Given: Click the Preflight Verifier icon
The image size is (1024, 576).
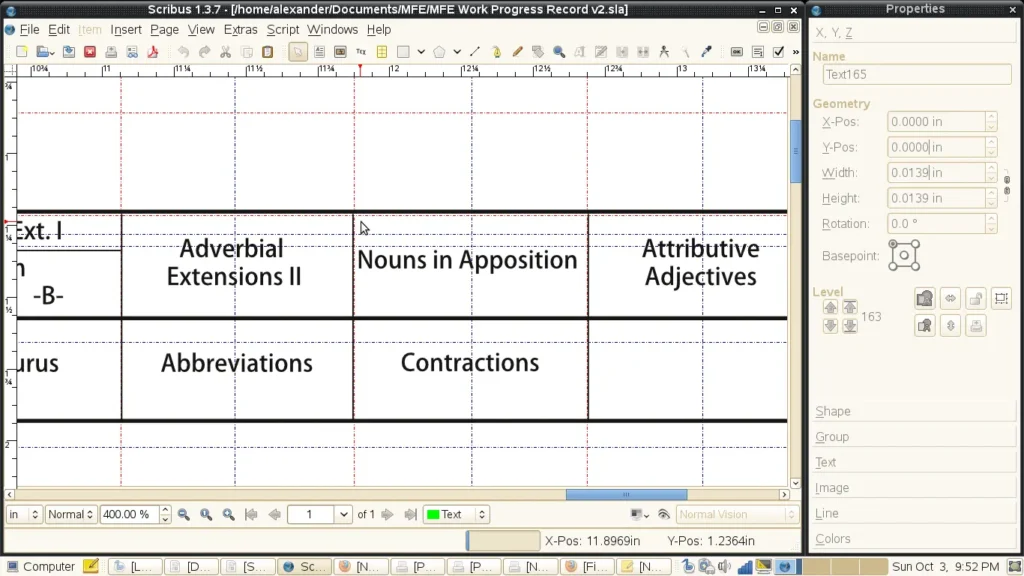Looking at the screenshot, I should tap(133, 52).
